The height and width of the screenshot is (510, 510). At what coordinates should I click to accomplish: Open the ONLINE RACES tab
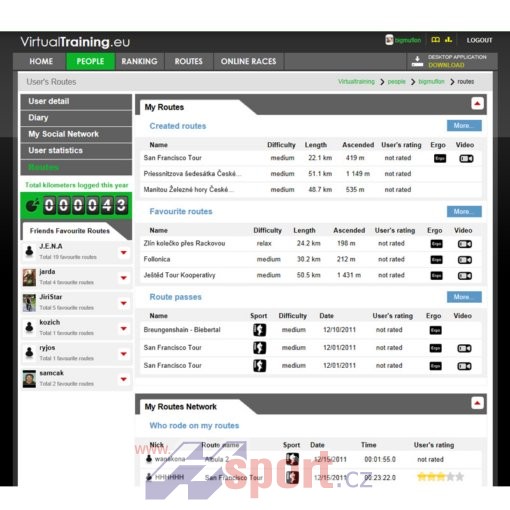(248, 61)
